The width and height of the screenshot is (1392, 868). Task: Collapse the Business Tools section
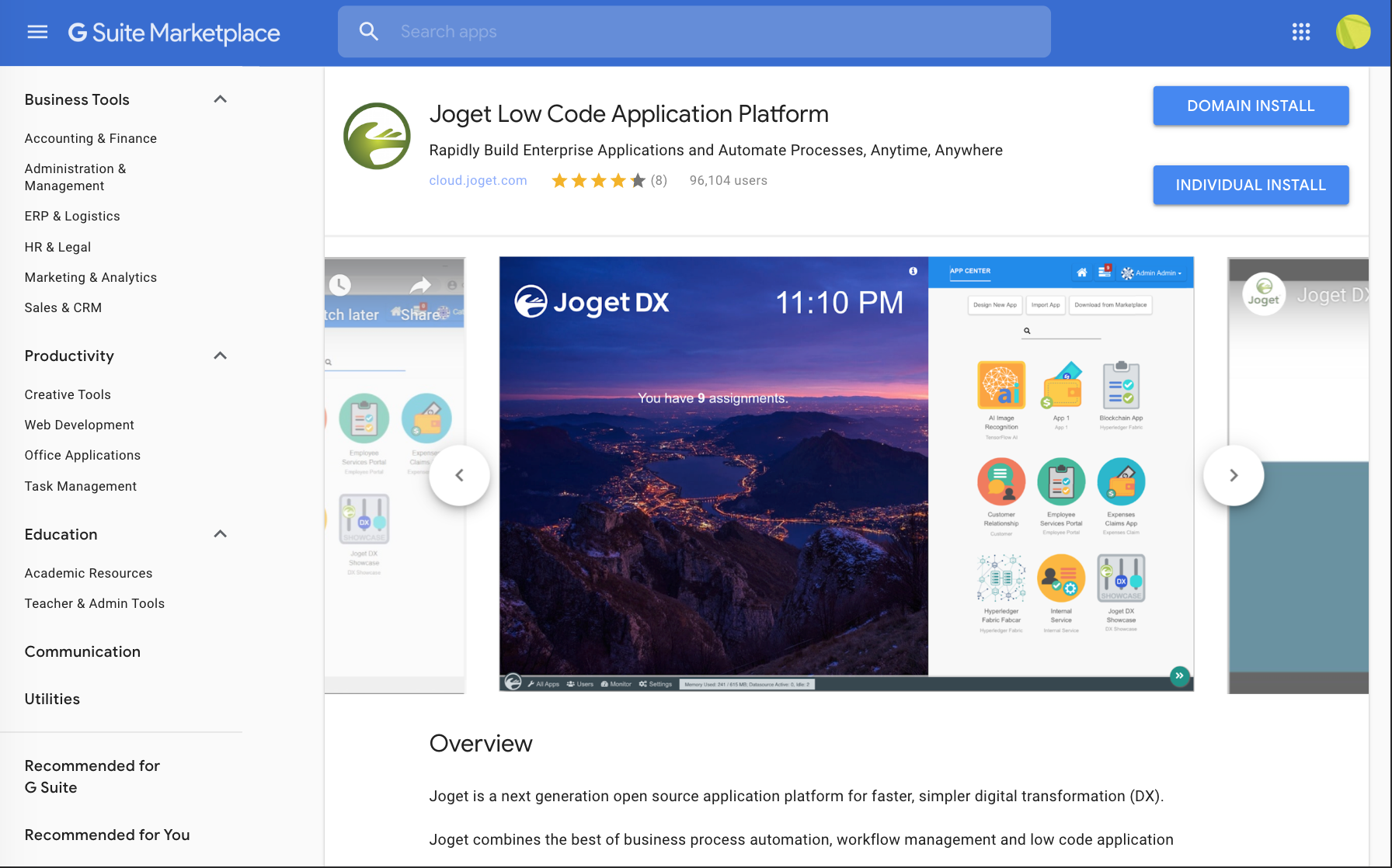pos(221,99)
